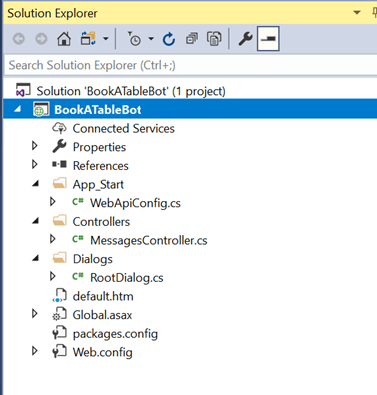
Task: Collapse the Dialogs folder
Action: point(35,258)
